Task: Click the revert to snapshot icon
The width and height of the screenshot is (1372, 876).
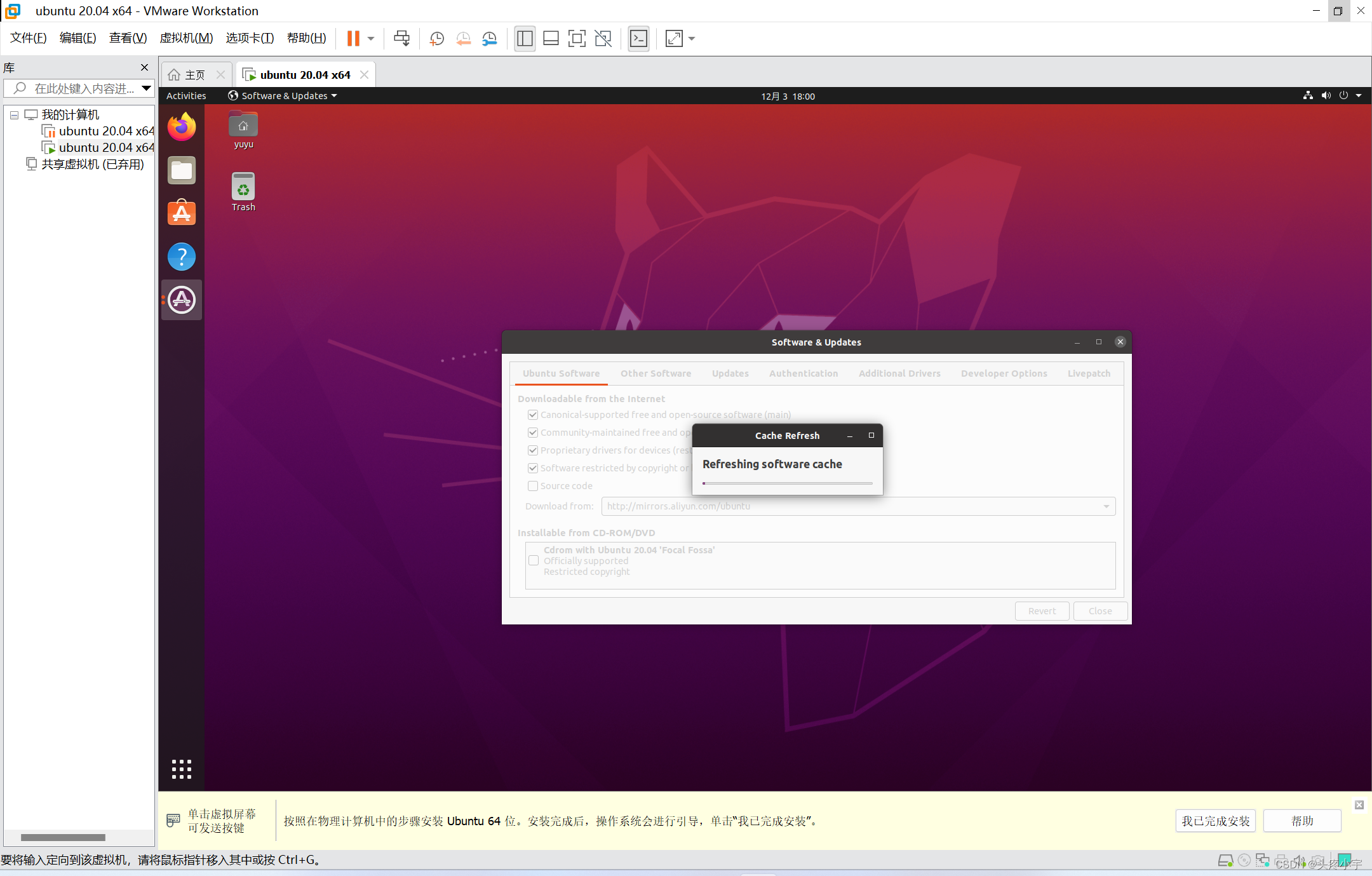Action: (463, 39)
